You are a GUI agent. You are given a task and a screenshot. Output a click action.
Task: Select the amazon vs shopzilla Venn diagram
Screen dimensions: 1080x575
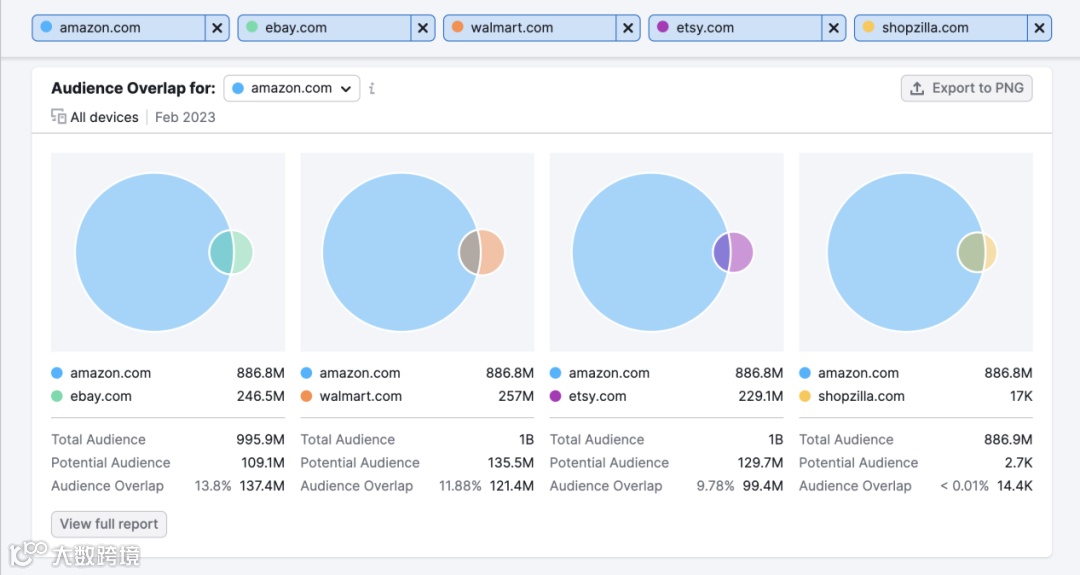(x=916, y=252)
